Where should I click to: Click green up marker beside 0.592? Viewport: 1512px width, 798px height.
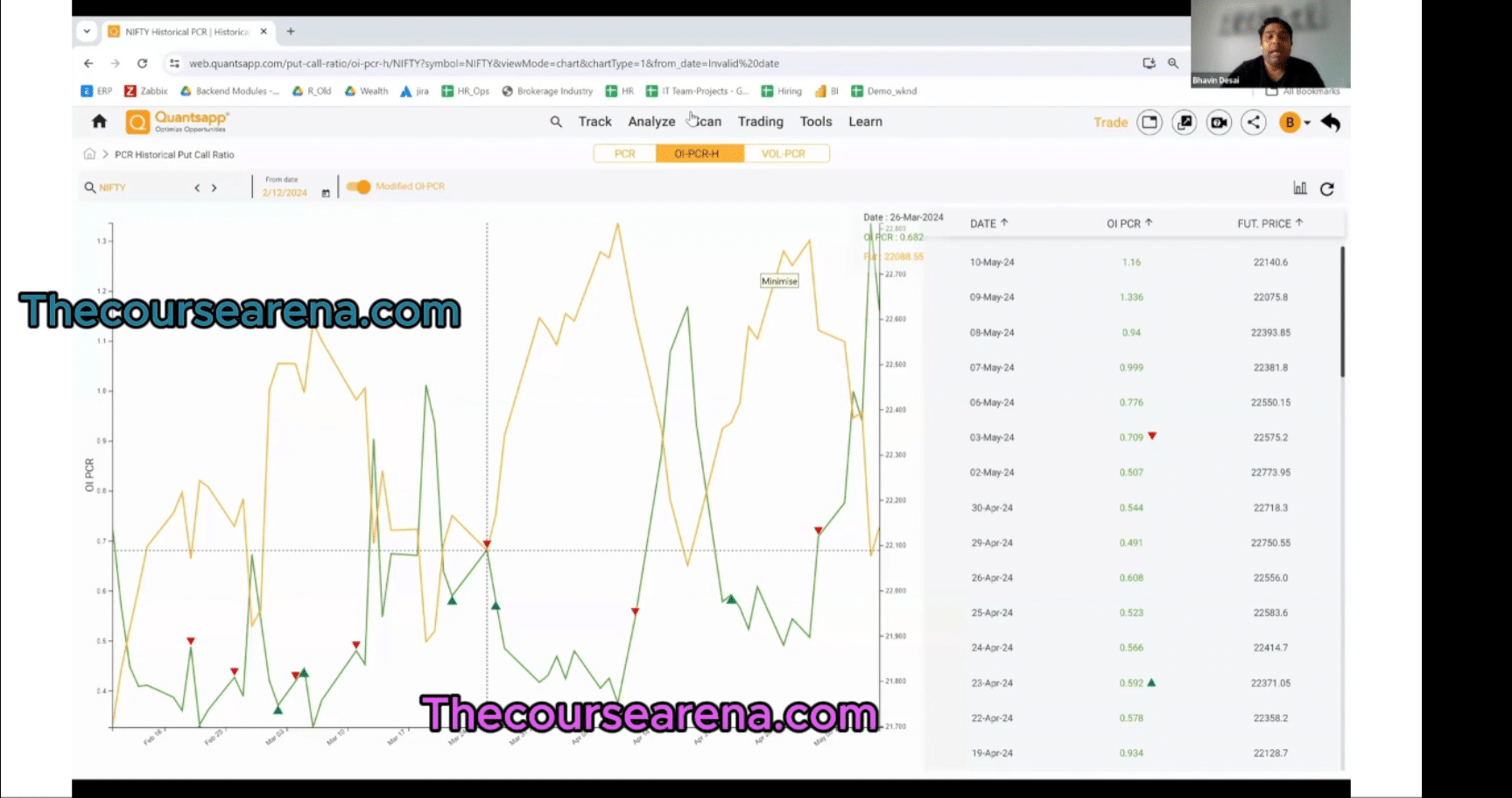1151,681
